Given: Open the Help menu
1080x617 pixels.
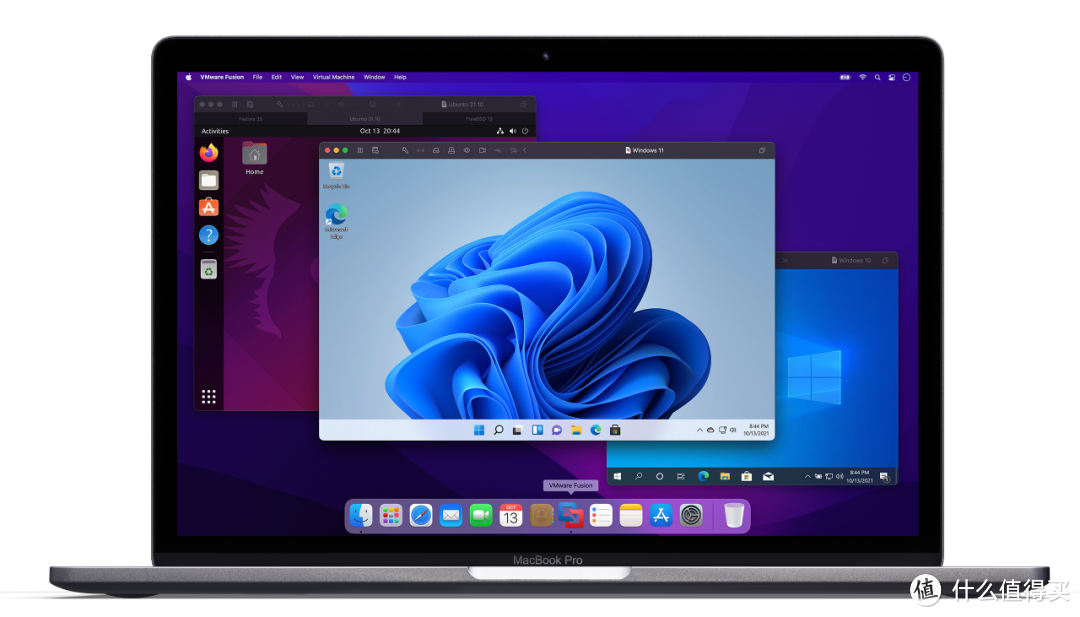Looking at the screenshot, I should pyautogui.click(x=400, y=77).
